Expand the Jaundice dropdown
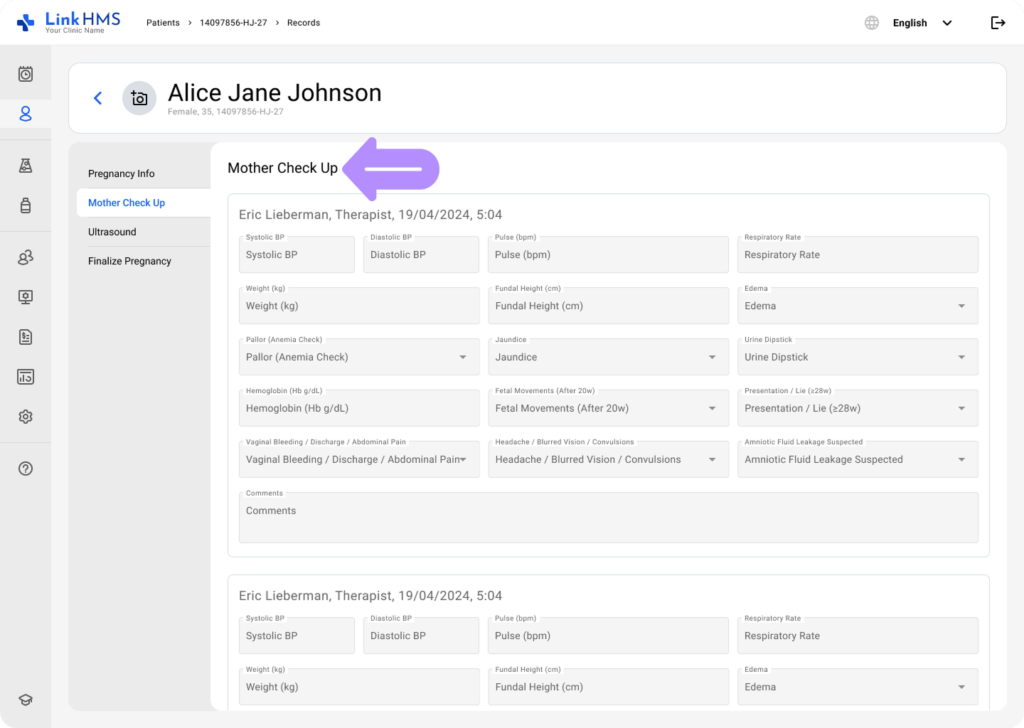The image size is (1024, 728). 608,357
